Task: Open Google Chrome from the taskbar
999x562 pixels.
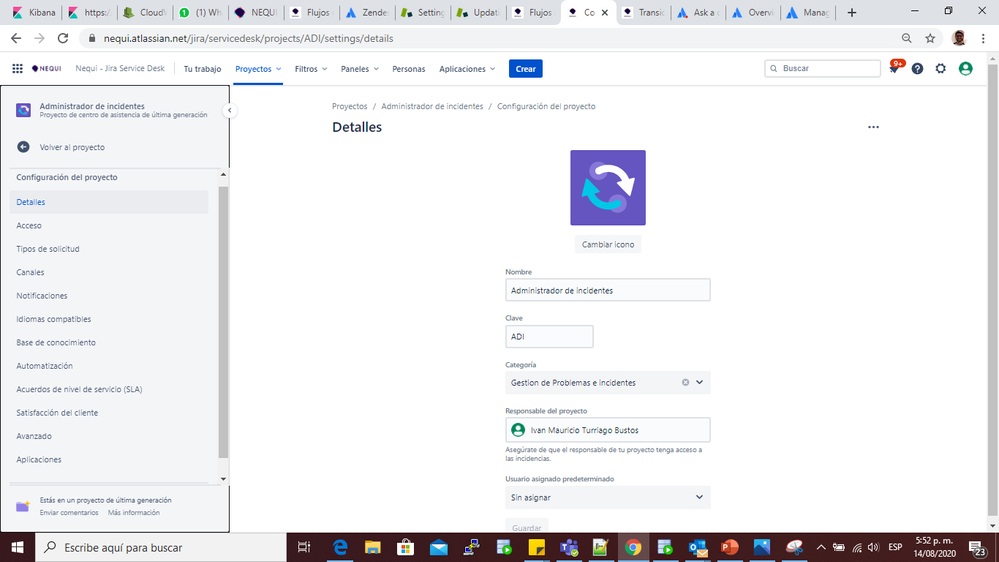Action: [633, 547]
